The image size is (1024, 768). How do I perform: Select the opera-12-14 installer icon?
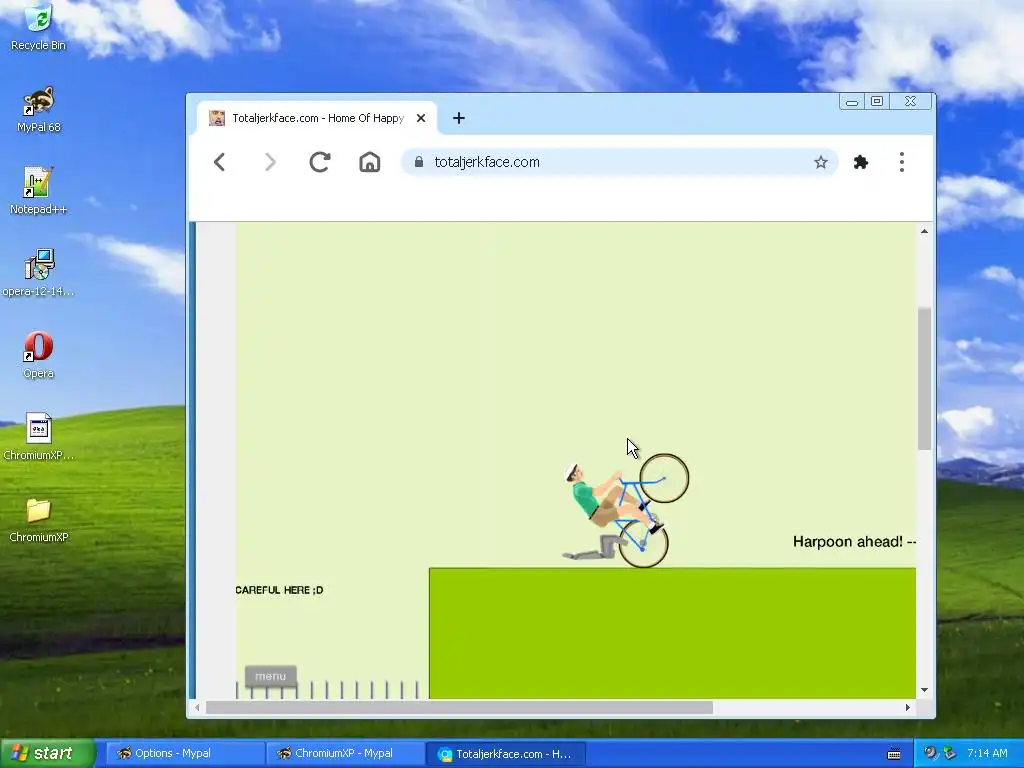(x=39, y=273)
